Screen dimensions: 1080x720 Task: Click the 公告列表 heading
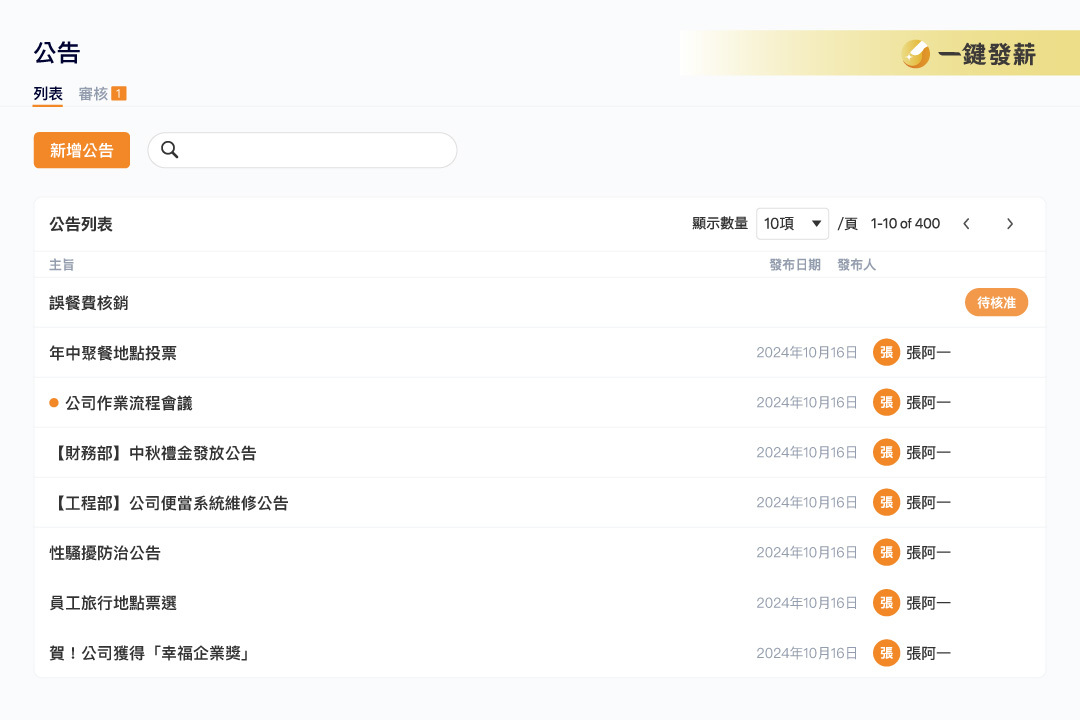pyautogui.click(x=81, y=224)
